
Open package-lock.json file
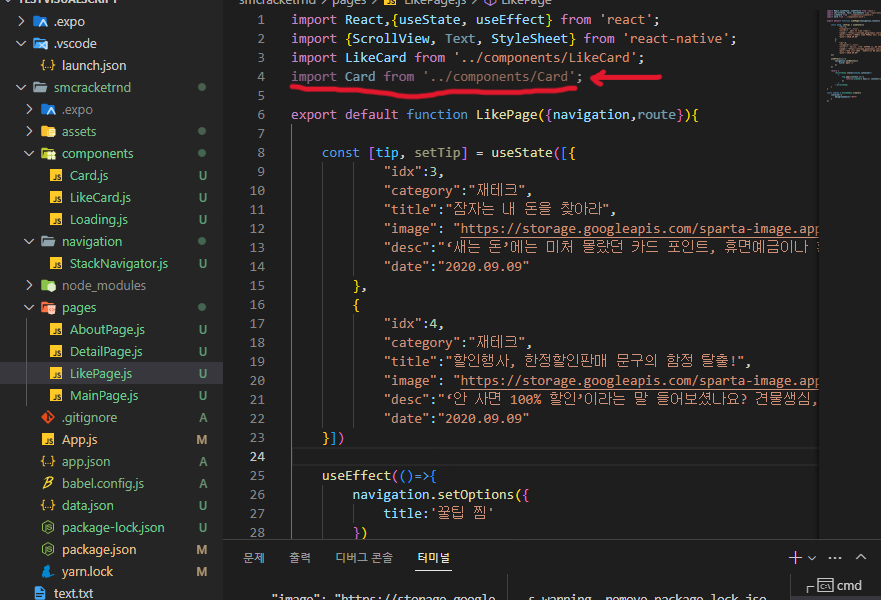coord(113,527)
